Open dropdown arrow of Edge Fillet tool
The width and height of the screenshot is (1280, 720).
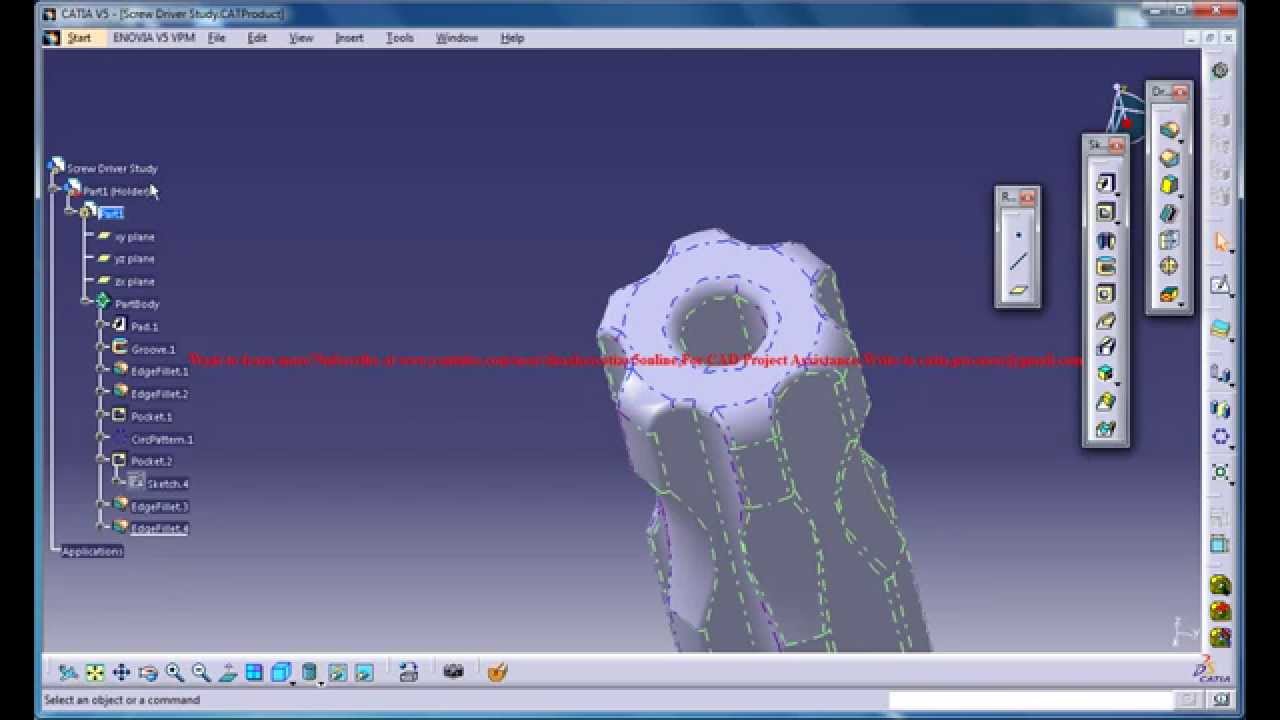click(1181, 141)
